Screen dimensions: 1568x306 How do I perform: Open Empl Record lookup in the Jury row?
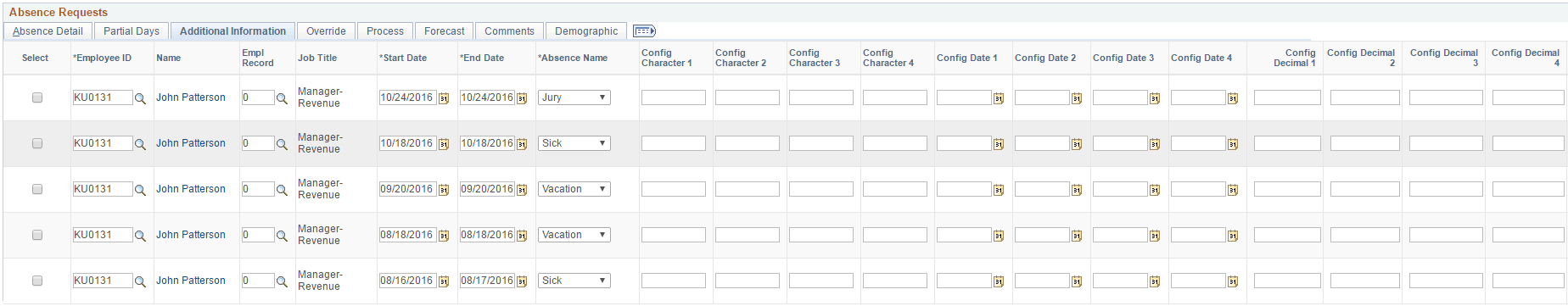[282, 98]
